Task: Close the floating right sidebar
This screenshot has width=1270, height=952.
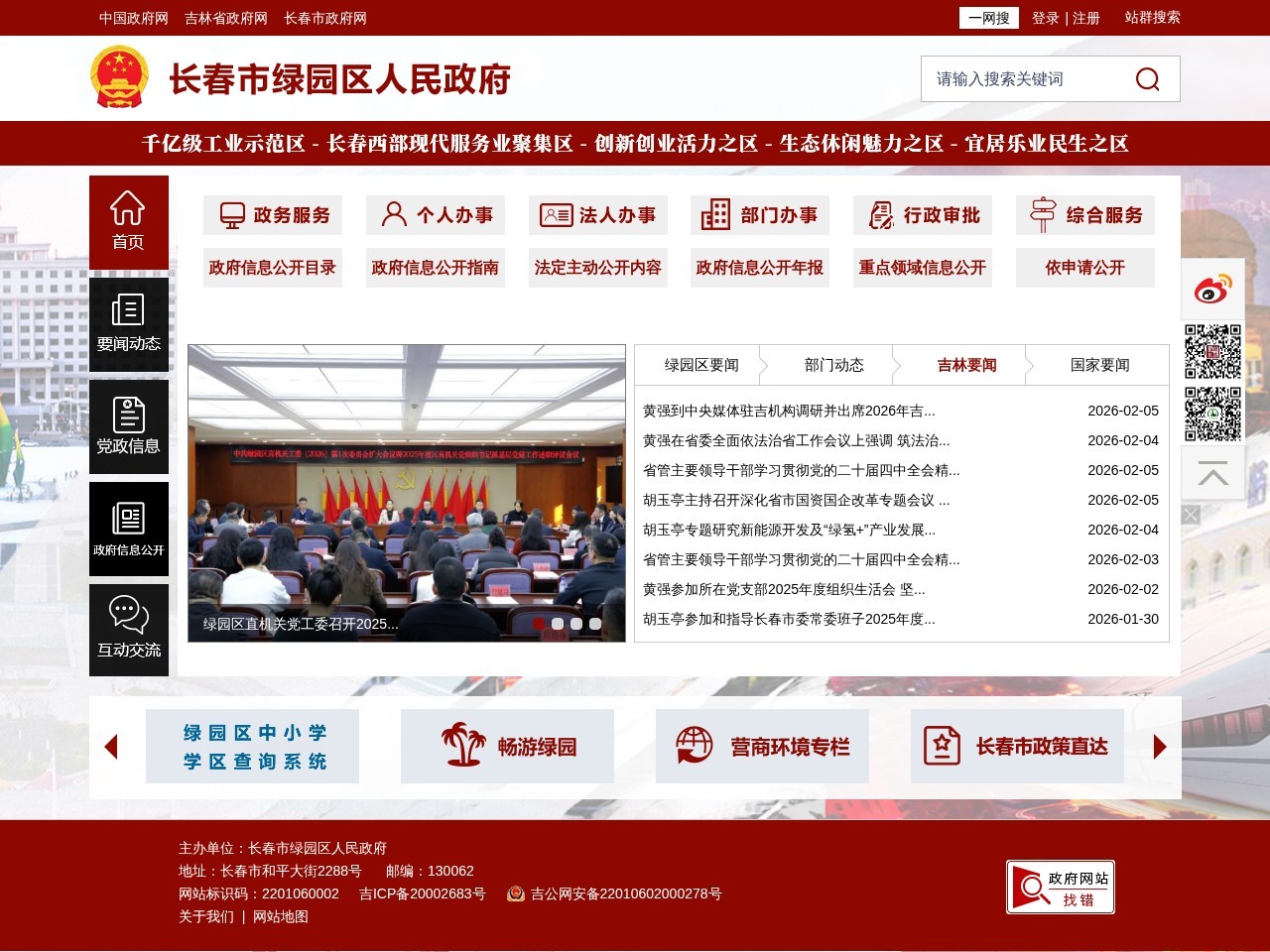Action: 1191,515
